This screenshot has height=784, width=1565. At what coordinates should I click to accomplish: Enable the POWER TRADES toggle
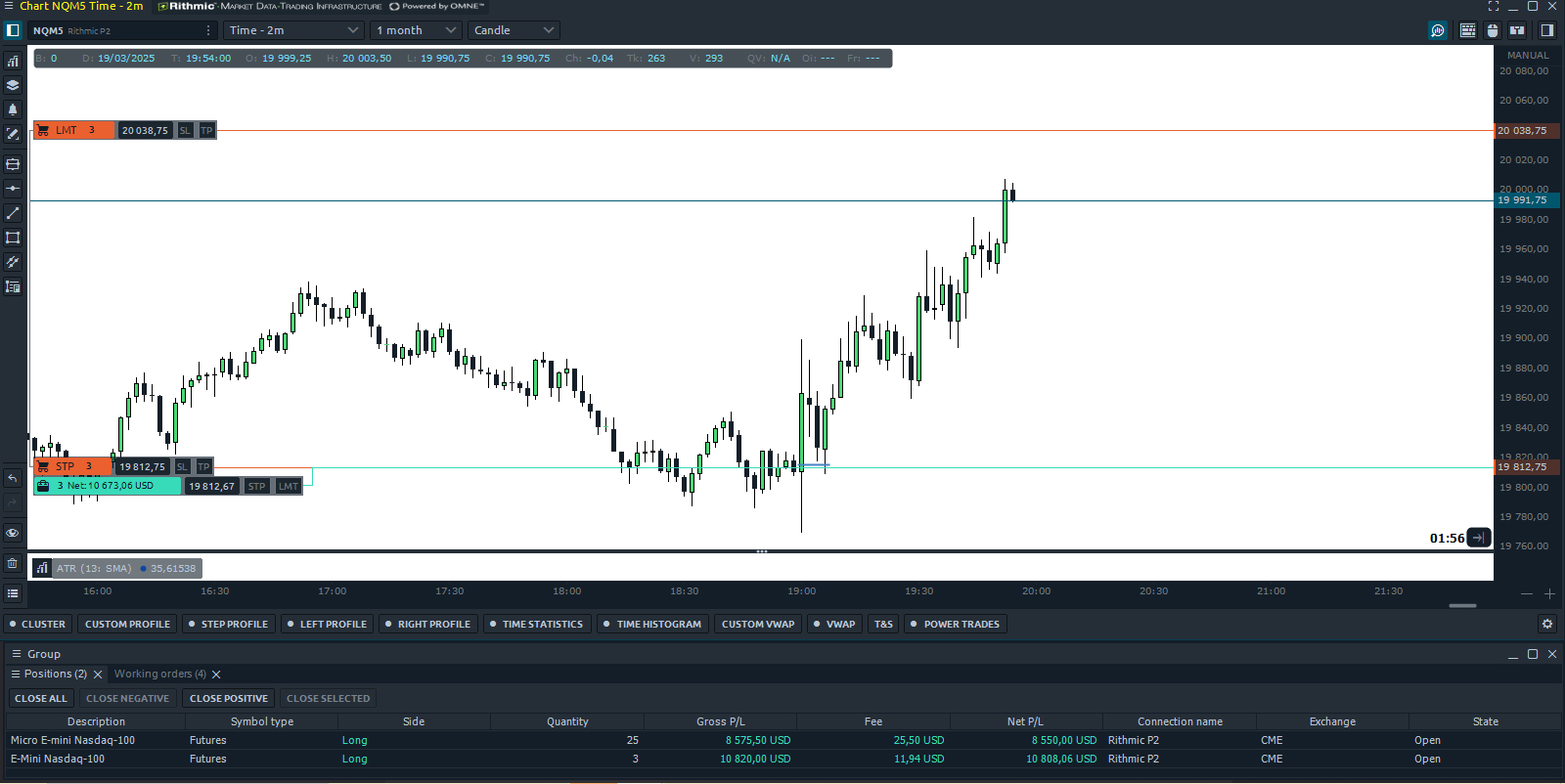955,624
